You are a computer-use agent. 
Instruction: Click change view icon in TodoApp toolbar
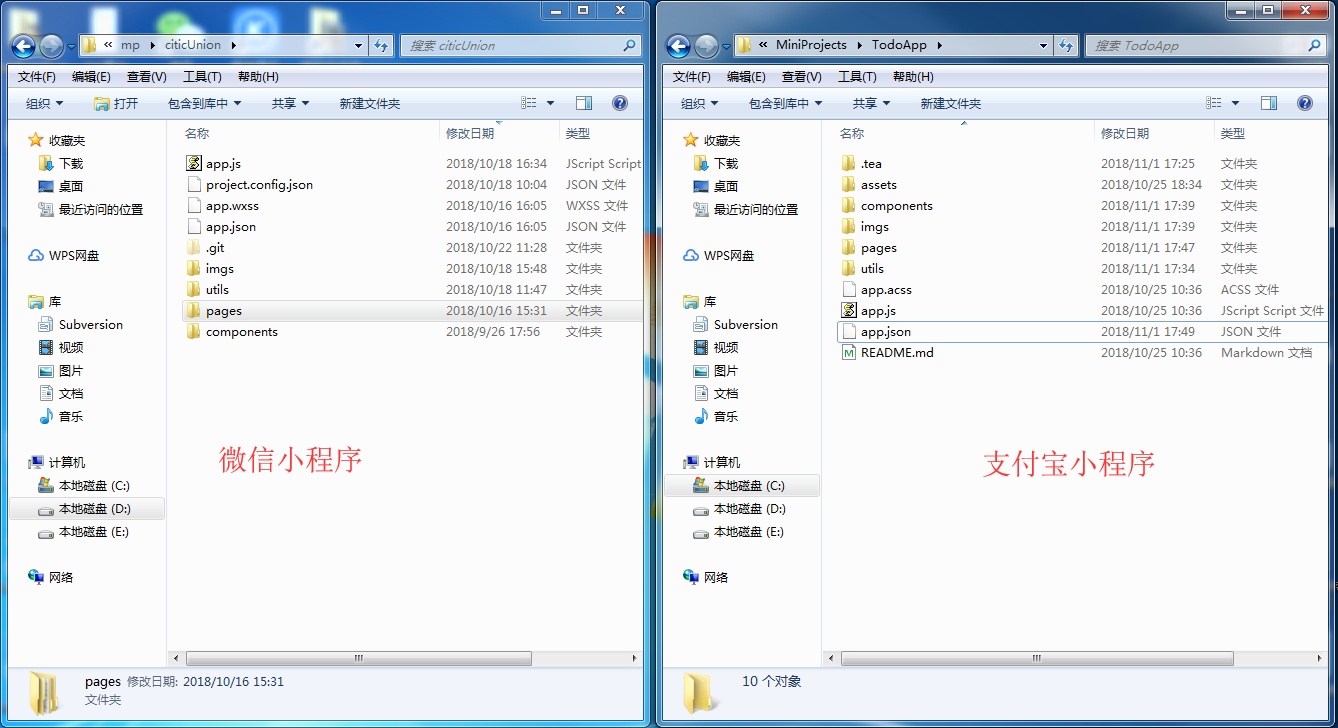pyautogui.click(x=1215, y=103)
